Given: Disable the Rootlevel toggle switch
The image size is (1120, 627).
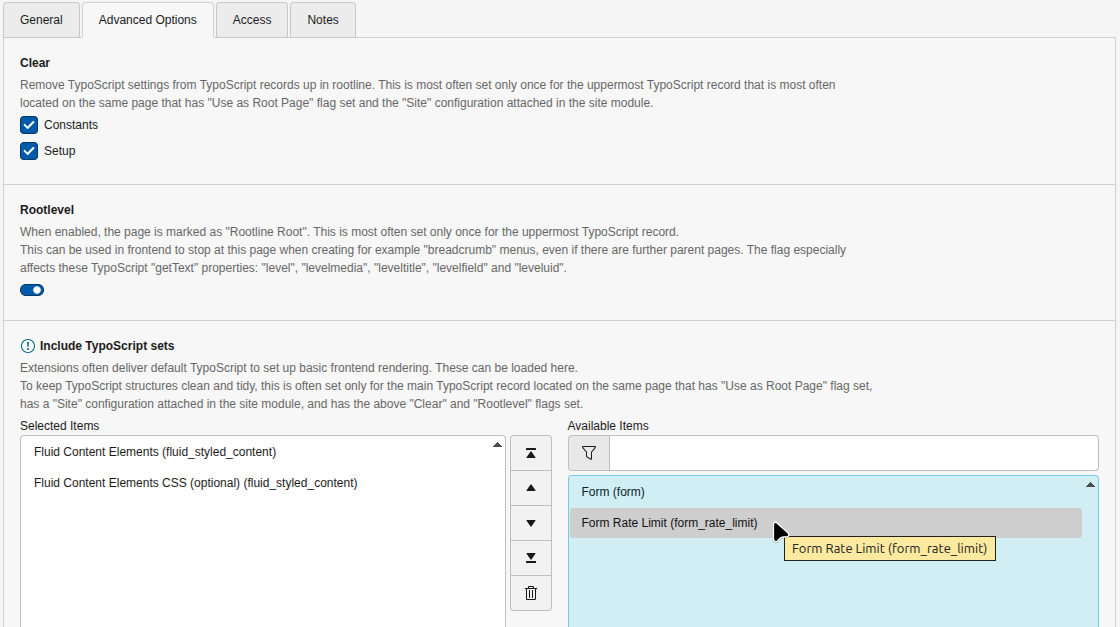Looking at the screenshot, I should click(31, 290).
